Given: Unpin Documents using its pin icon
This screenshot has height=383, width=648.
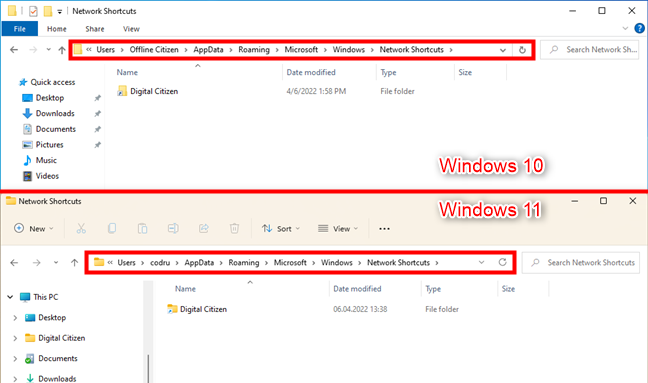Looking at the screenshot, I should [x=97, y=129].
